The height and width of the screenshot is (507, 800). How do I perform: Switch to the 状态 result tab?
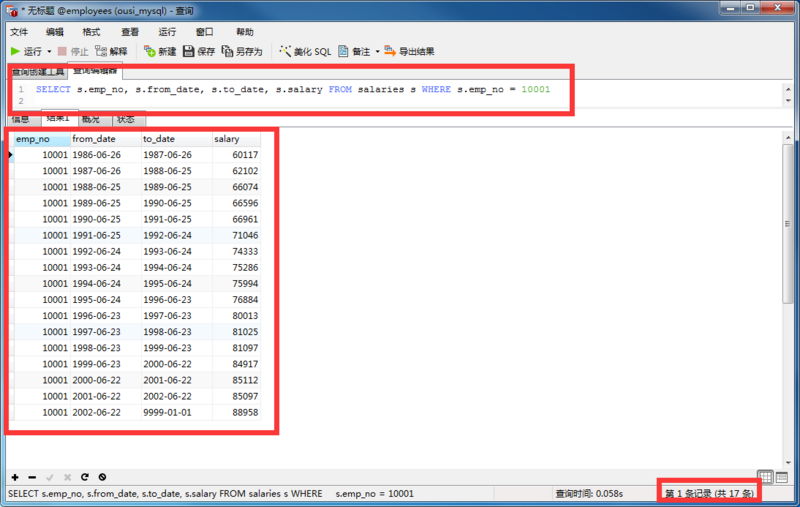tap(124, 119)
